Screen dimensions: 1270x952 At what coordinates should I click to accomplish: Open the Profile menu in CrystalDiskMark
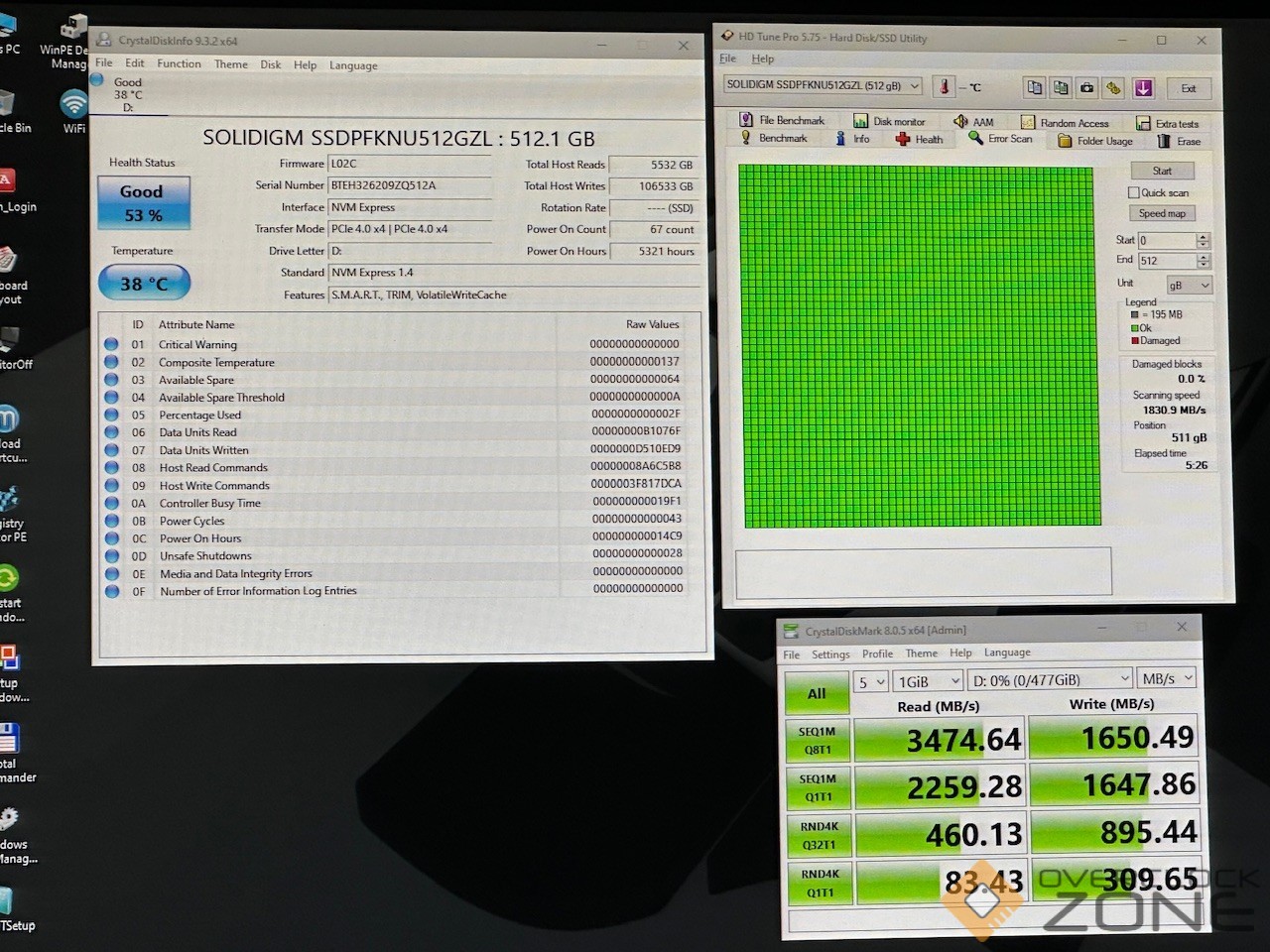pos(877,654)
